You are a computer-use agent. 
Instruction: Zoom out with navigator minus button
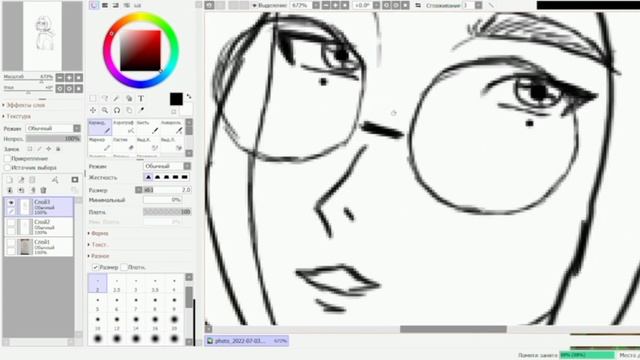pyautogui.click(x=60, y=77)
